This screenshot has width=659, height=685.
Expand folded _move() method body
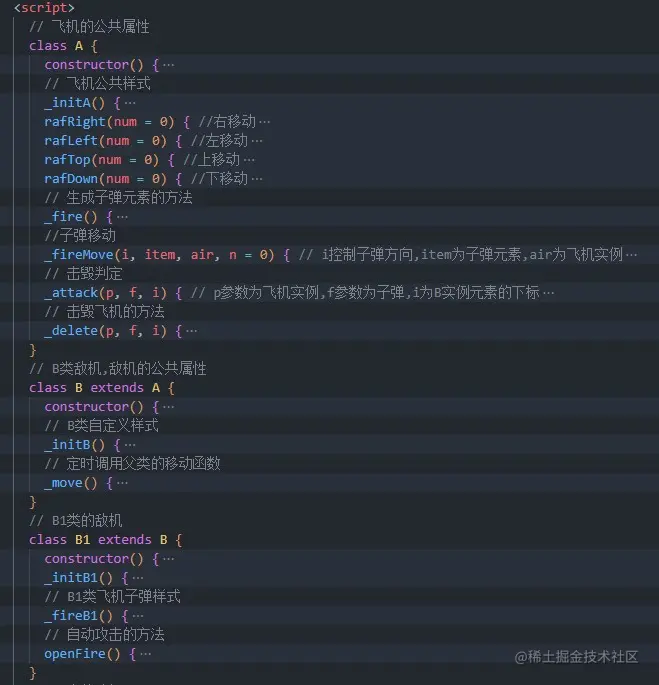click(x=123, y=483)
